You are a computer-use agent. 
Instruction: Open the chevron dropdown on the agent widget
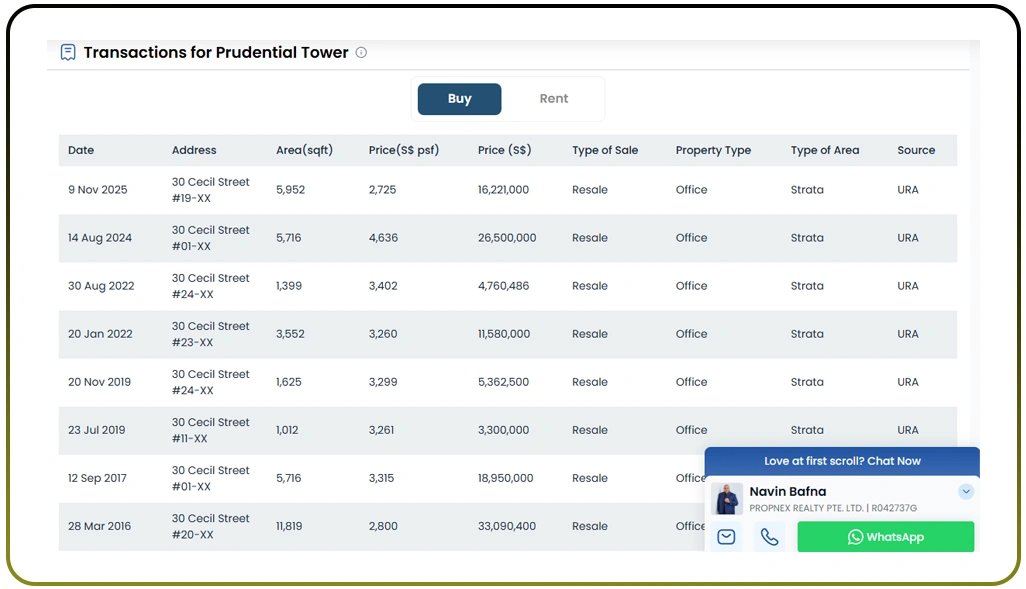966,491
